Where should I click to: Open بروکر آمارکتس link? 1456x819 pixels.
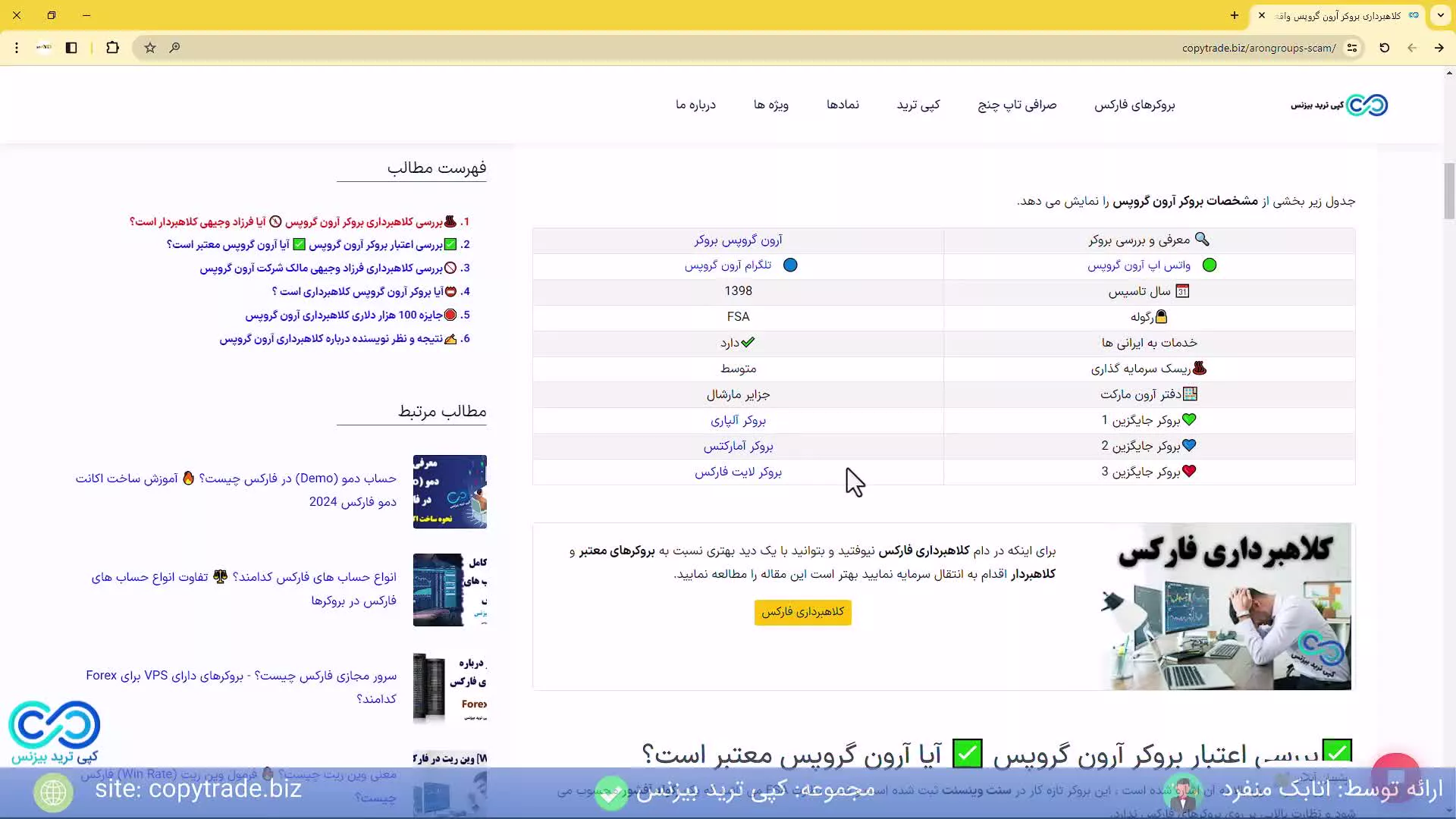click(x=738, y=446)
